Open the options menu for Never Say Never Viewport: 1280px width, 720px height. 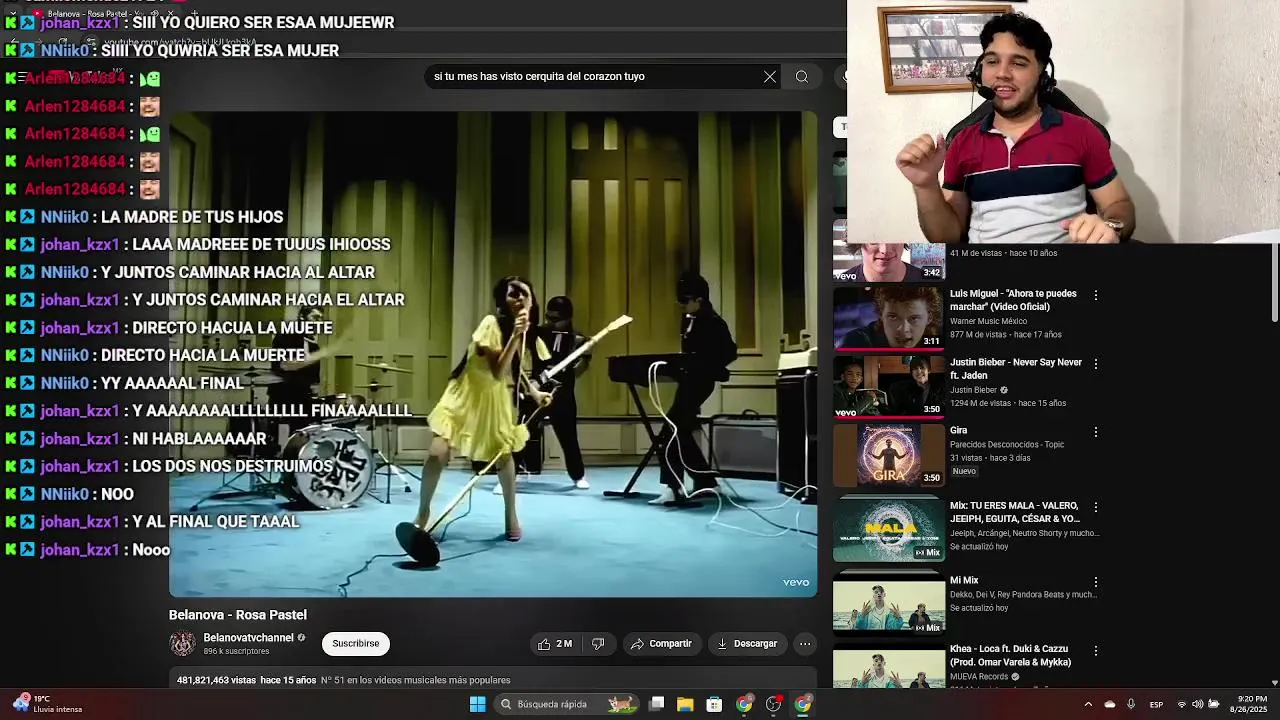tap(1096, 364)
